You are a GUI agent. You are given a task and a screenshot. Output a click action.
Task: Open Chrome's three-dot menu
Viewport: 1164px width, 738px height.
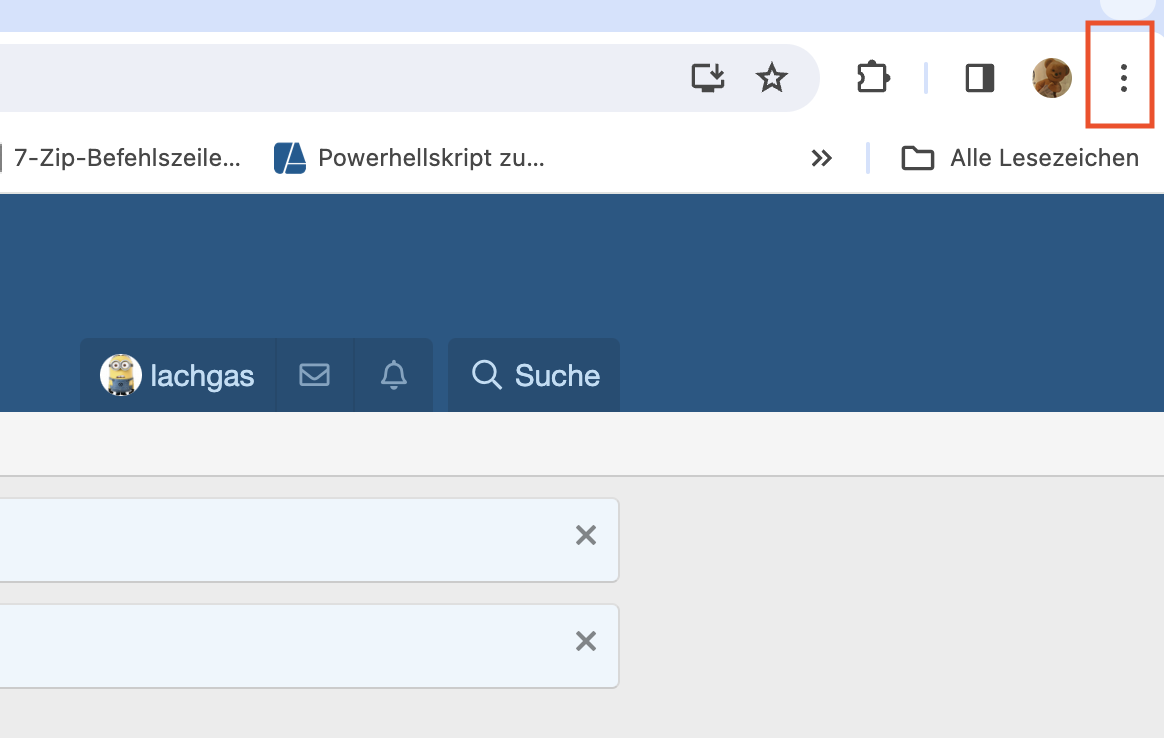1123,78
